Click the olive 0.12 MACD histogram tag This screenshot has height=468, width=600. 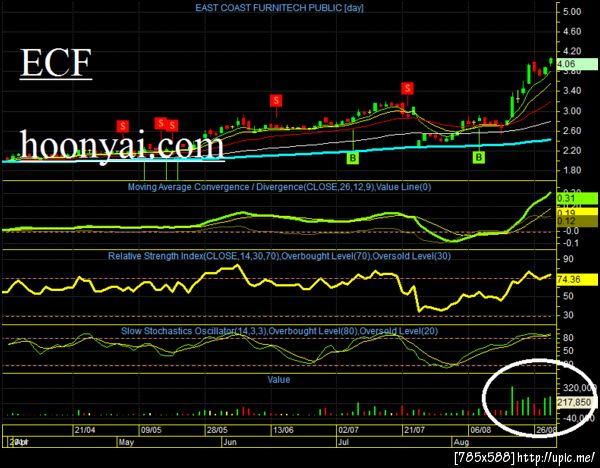(577, 221)
